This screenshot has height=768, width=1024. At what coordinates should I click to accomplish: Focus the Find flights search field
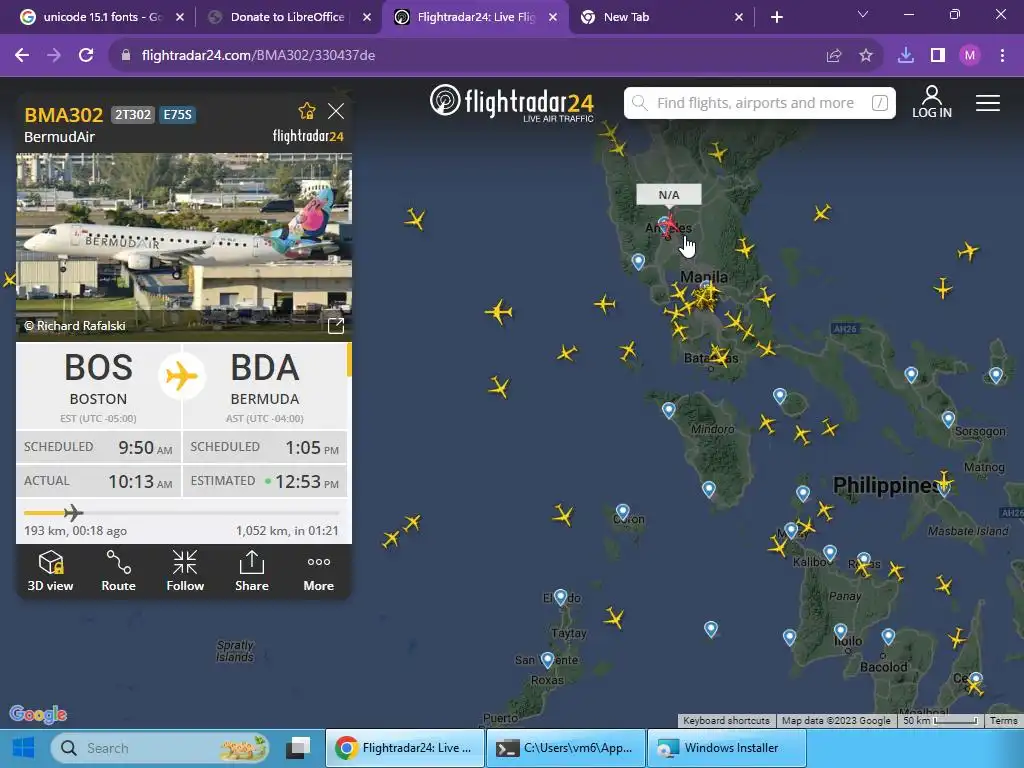[x=759, y=103]
